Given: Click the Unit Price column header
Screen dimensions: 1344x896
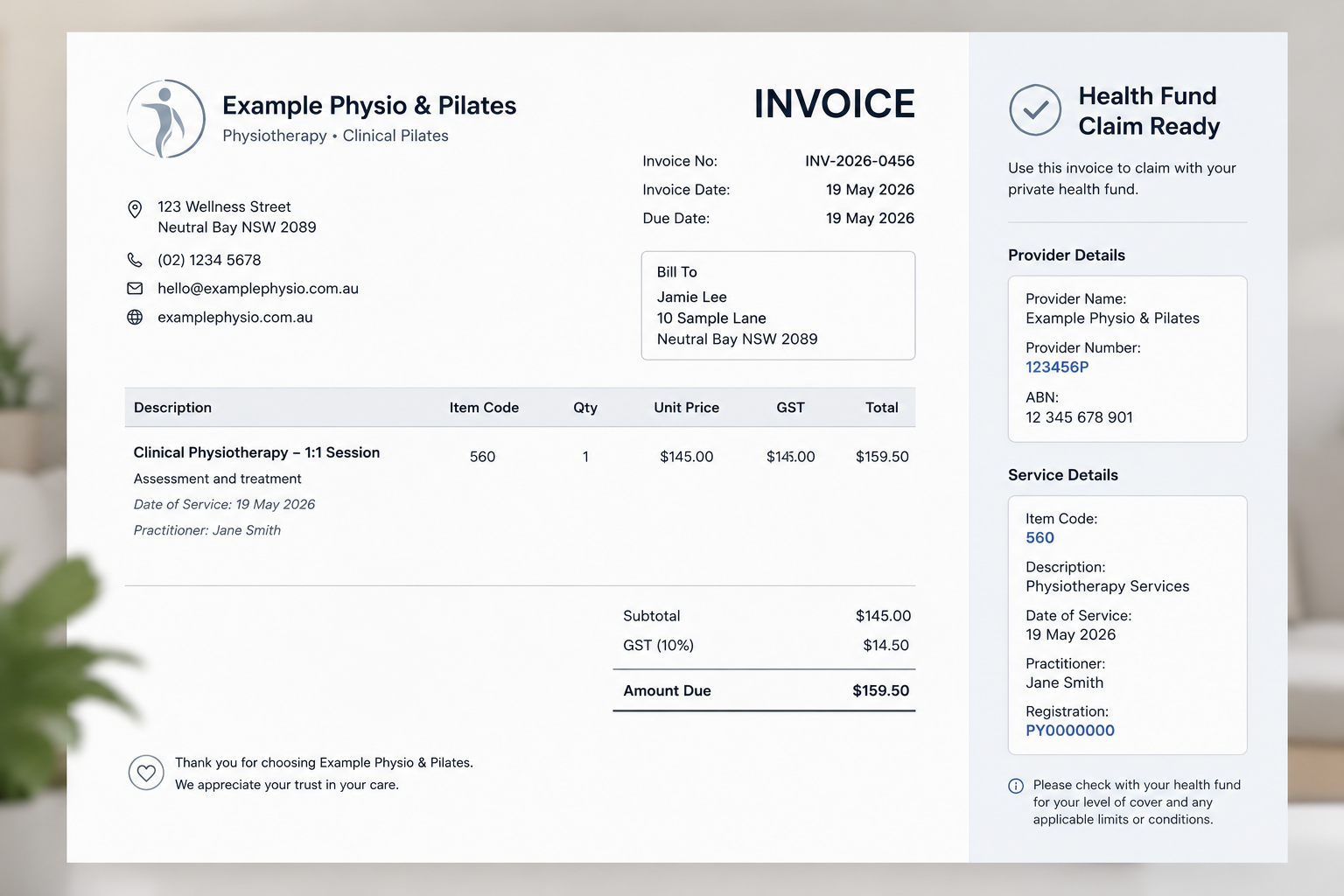Looking at the screenshot, I should (x=687, y=408).
